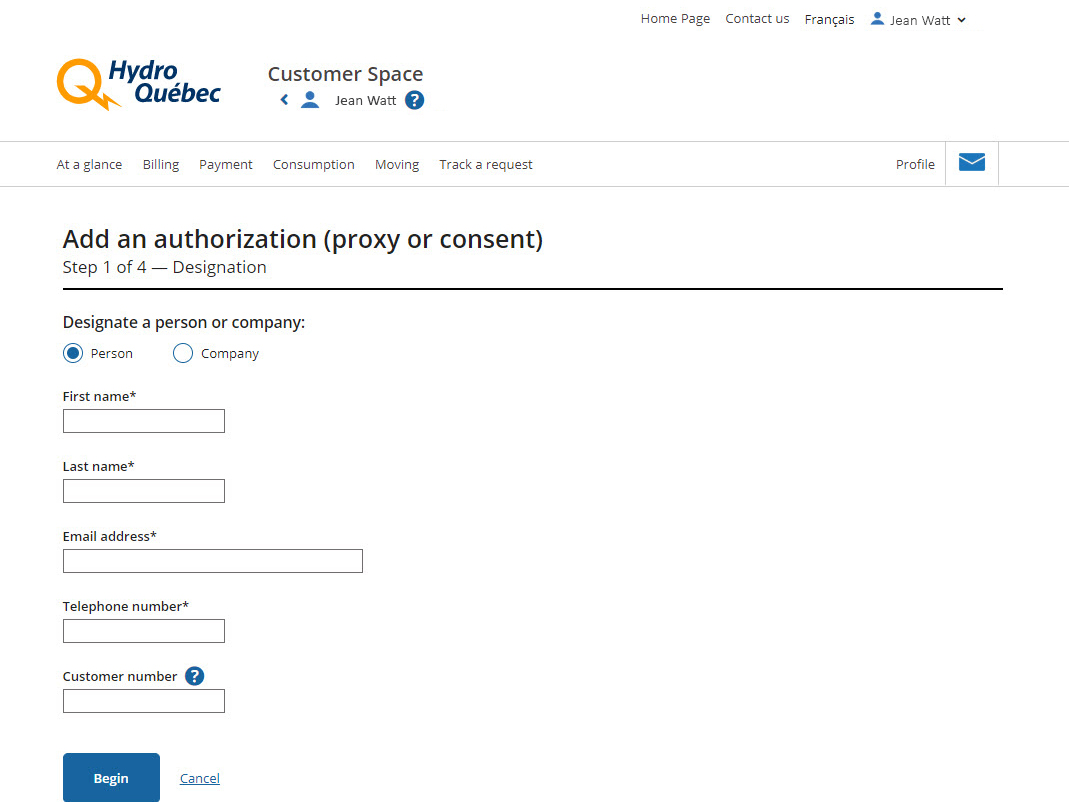Viewport: 1069px width, 802px height.
Task: Click the 'Step 1 of 4 — Designation' text
Action: click(164, 267)
